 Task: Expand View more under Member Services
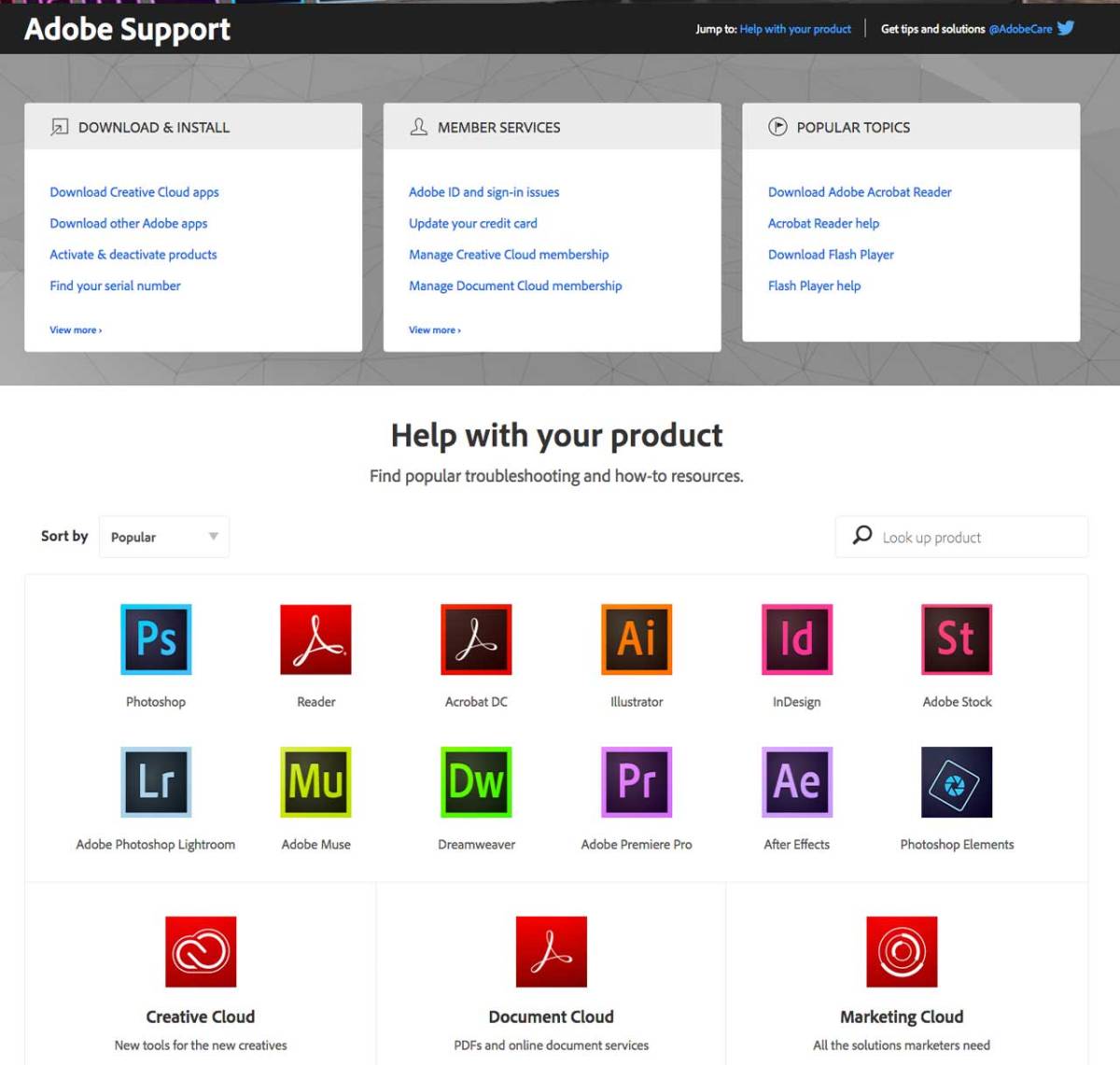pyautogui.click(x=434, y=330)
